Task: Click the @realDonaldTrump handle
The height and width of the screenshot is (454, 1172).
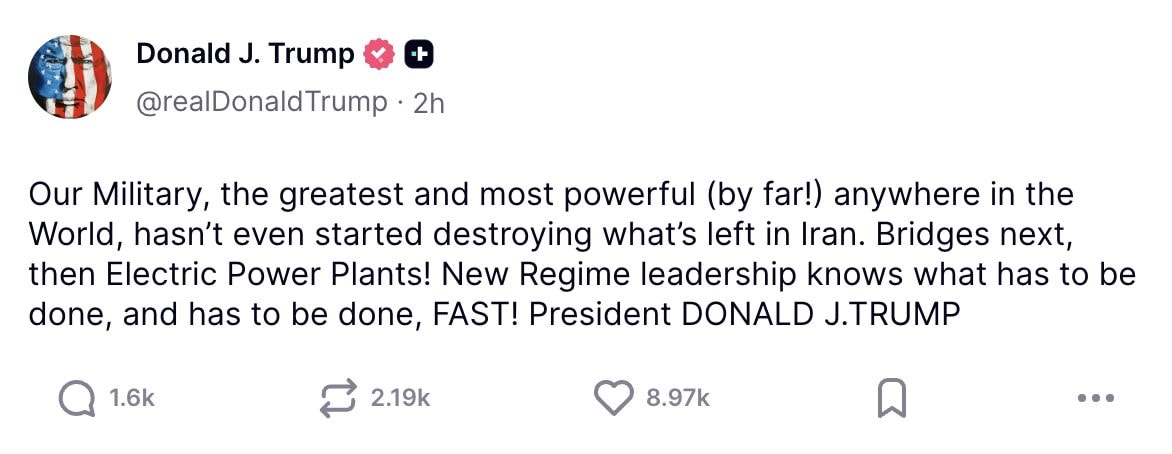Action: tap(261, 102)
